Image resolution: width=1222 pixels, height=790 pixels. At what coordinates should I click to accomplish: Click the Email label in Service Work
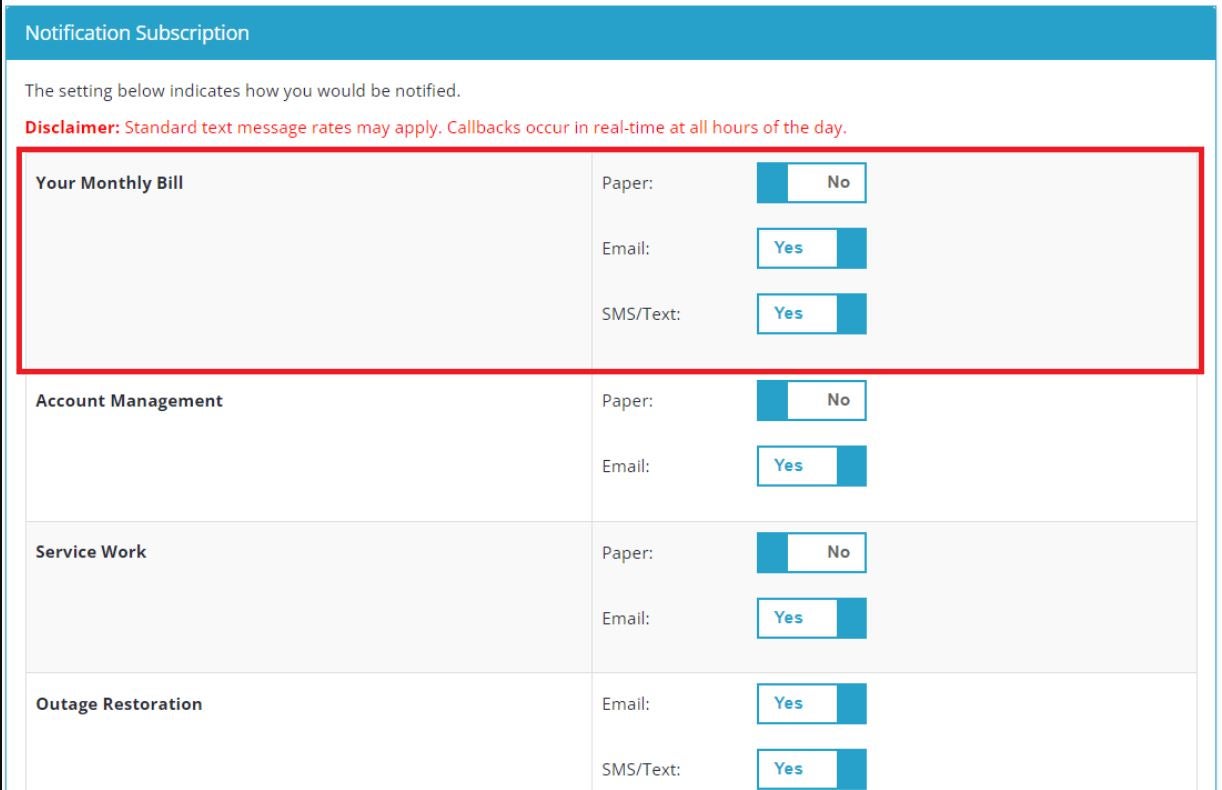(x=626, y=618)
